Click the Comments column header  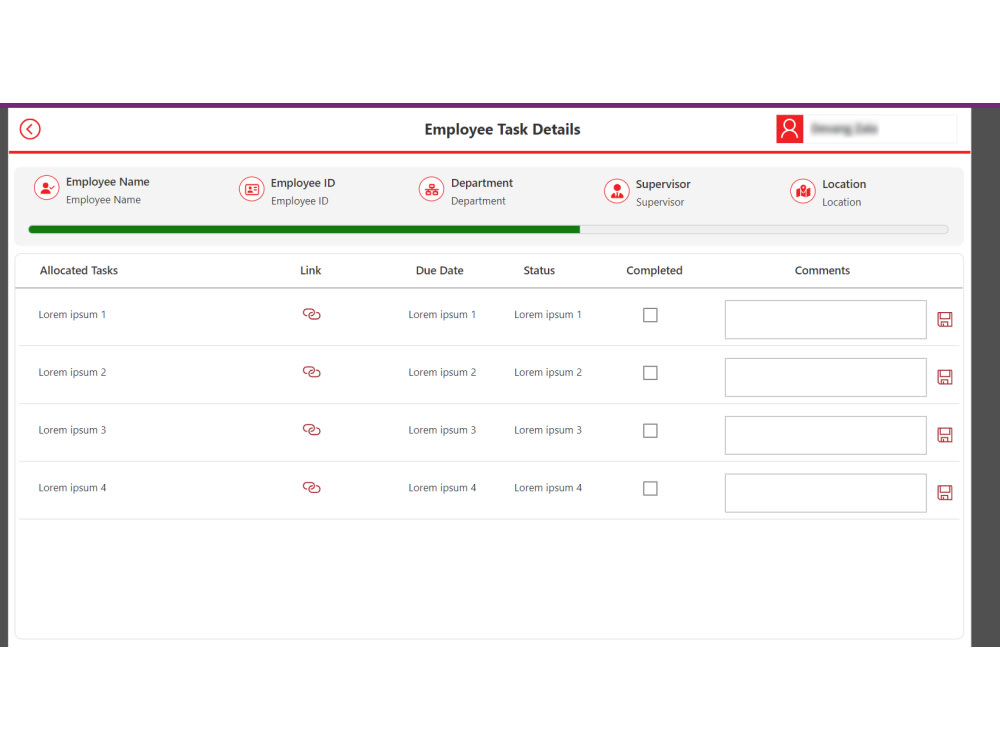click(822, 270)
